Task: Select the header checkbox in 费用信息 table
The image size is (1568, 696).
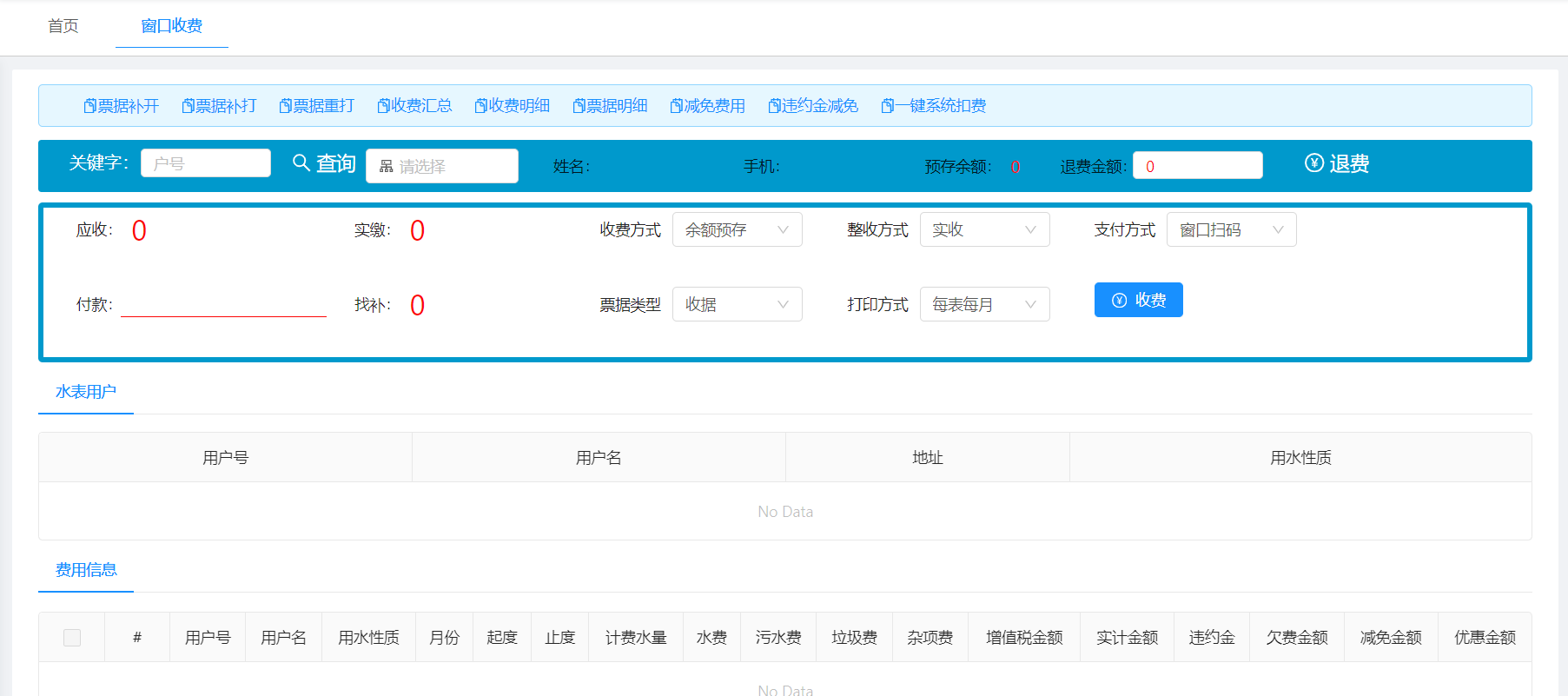Action: pos(72,638)
